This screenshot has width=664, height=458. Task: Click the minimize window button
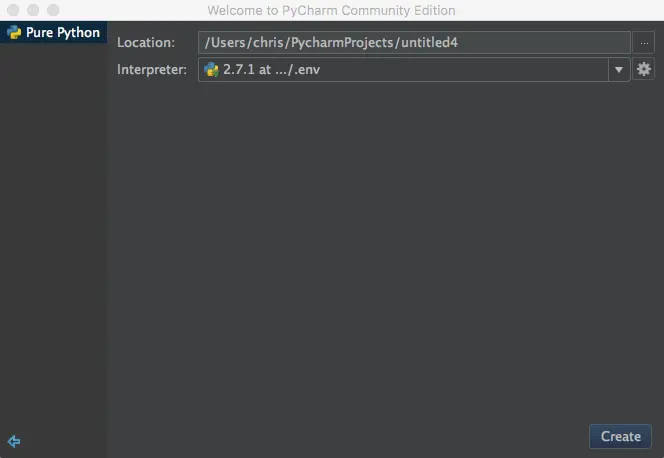[x=33, y=10]
